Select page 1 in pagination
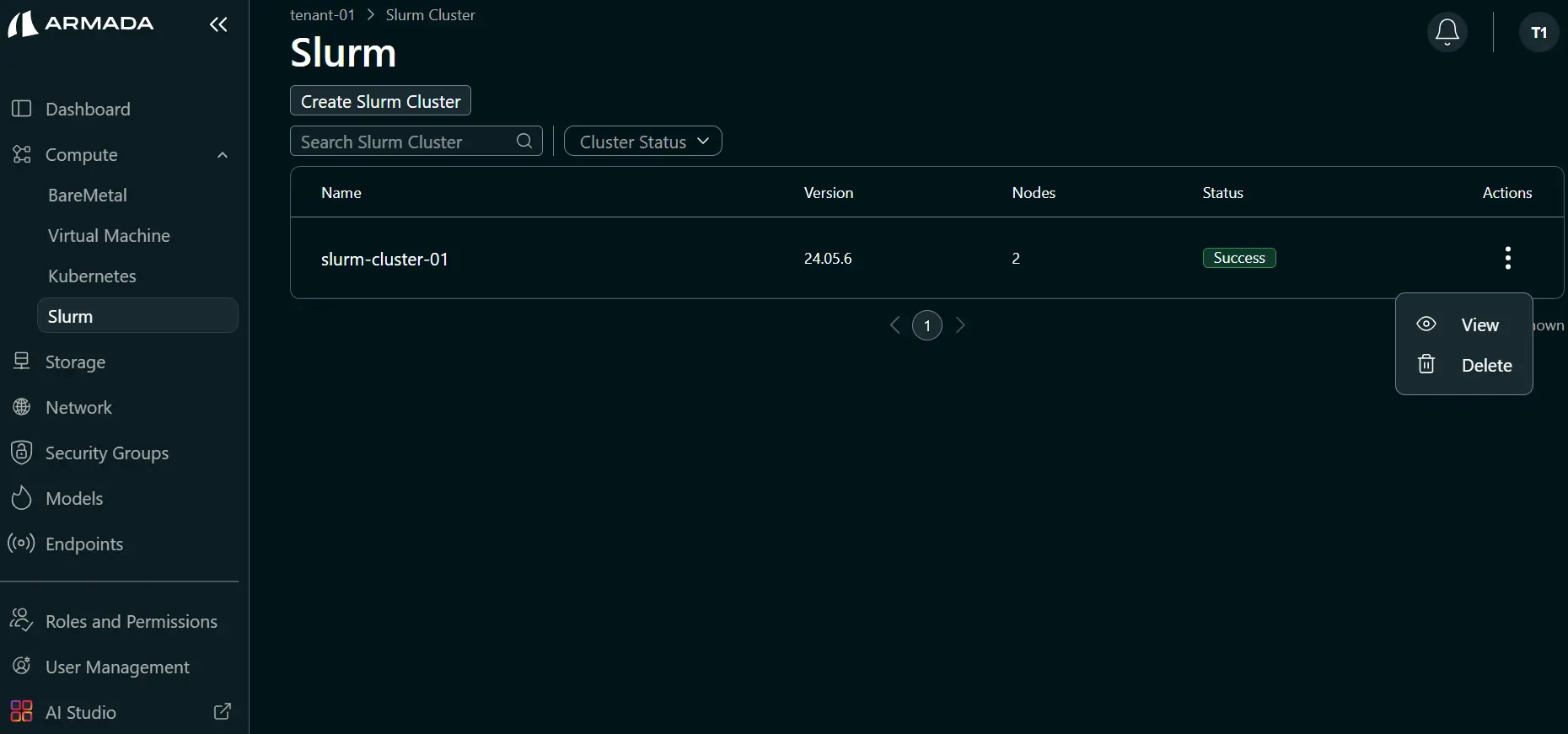 [927, 325]
